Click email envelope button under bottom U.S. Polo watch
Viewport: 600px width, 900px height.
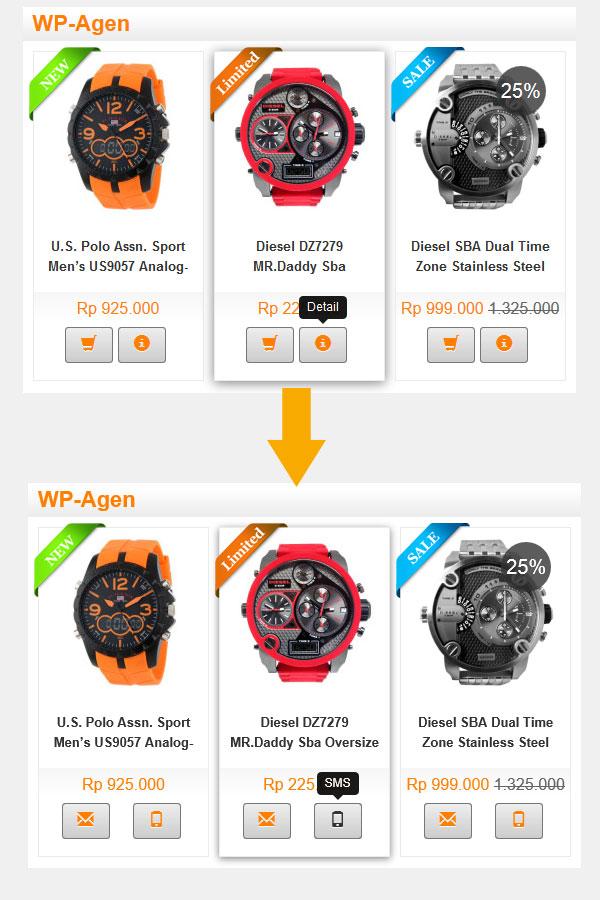coord(86,820)
